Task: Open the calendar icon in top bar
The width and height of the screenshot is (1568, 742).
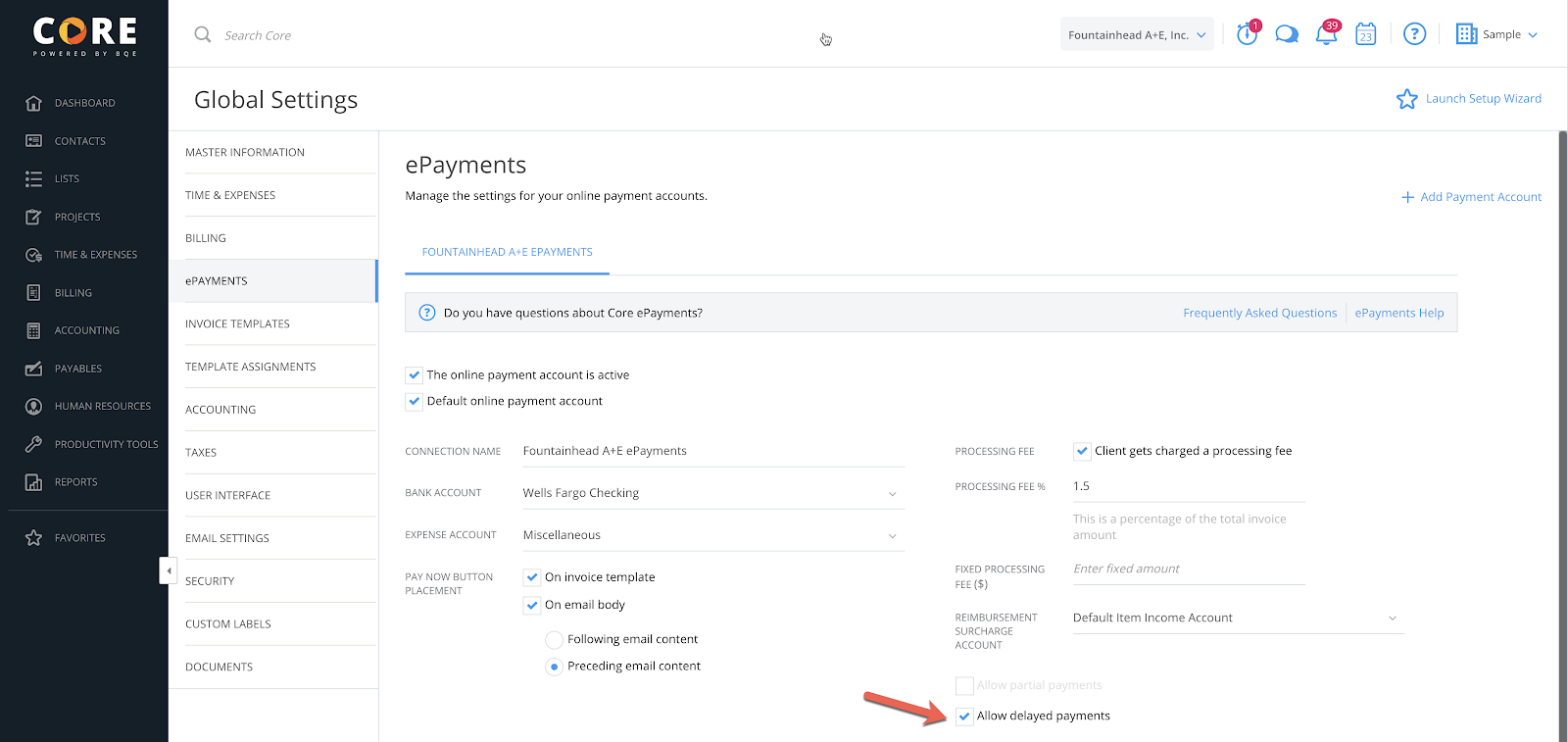Action: tap(1366, 34)
